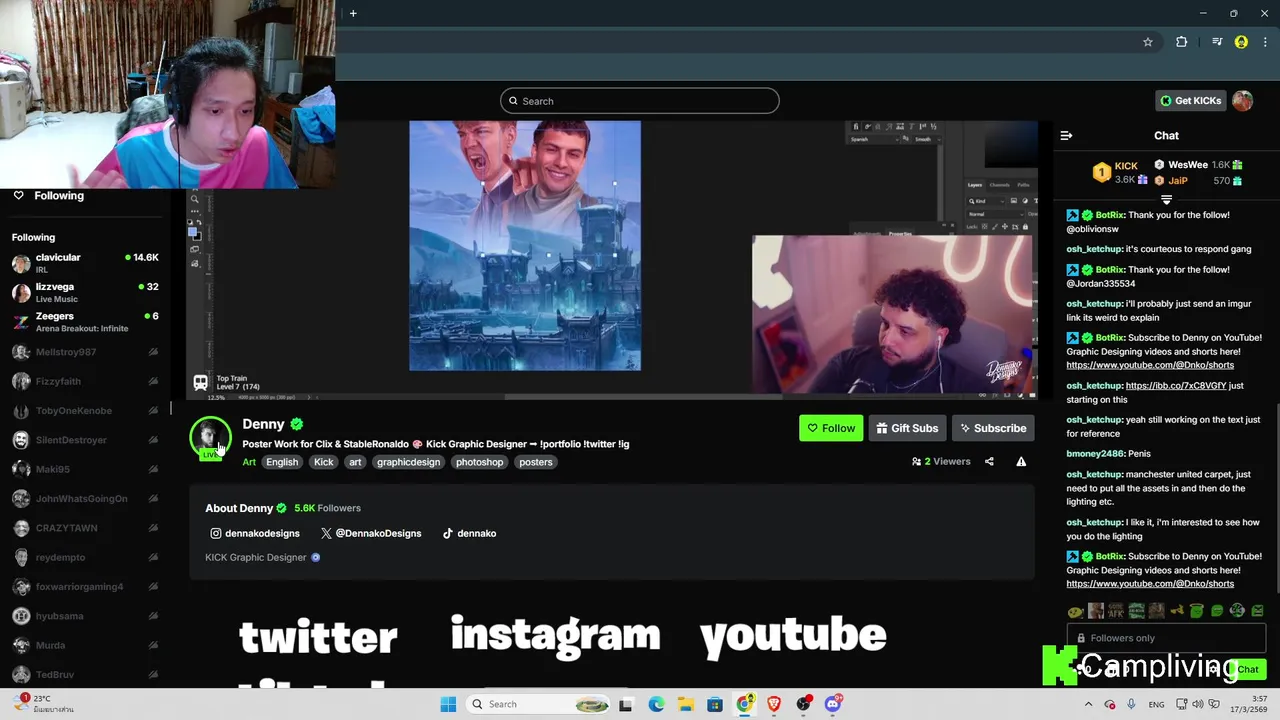Open Fizzyfaith offline channel
This screenshot has height=720, width=1280.
pos(85,381)
